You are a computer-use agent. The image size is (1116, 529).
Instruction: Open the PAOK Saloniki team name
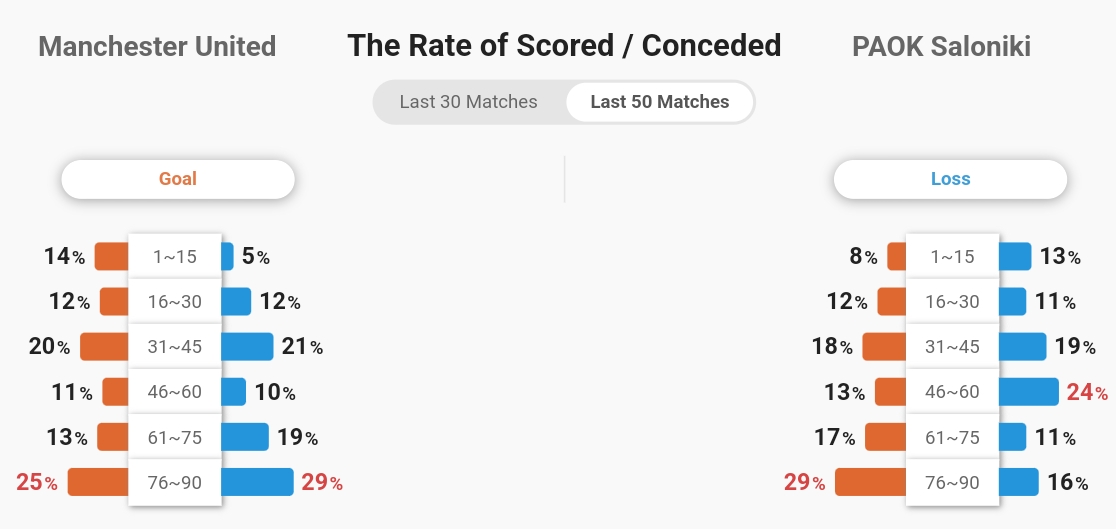[941, 46]
